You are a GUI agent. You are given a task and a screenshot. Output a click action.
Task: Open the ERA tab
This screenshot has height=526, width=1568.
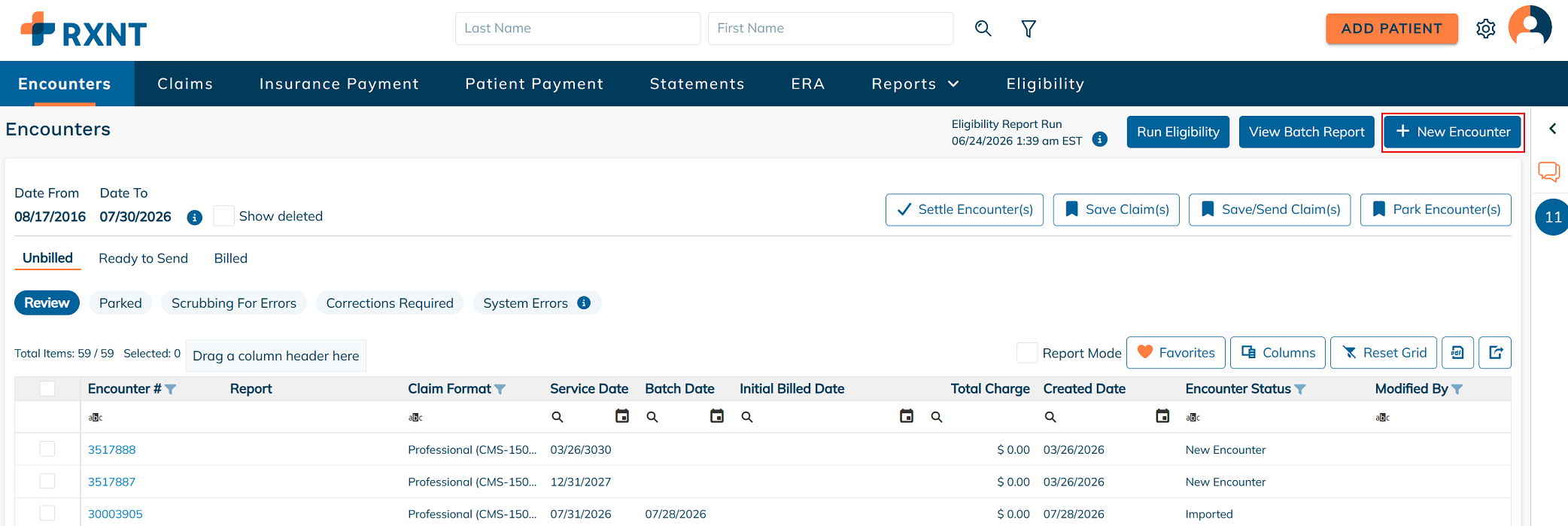pyautogui.click(x=807, y=84)
